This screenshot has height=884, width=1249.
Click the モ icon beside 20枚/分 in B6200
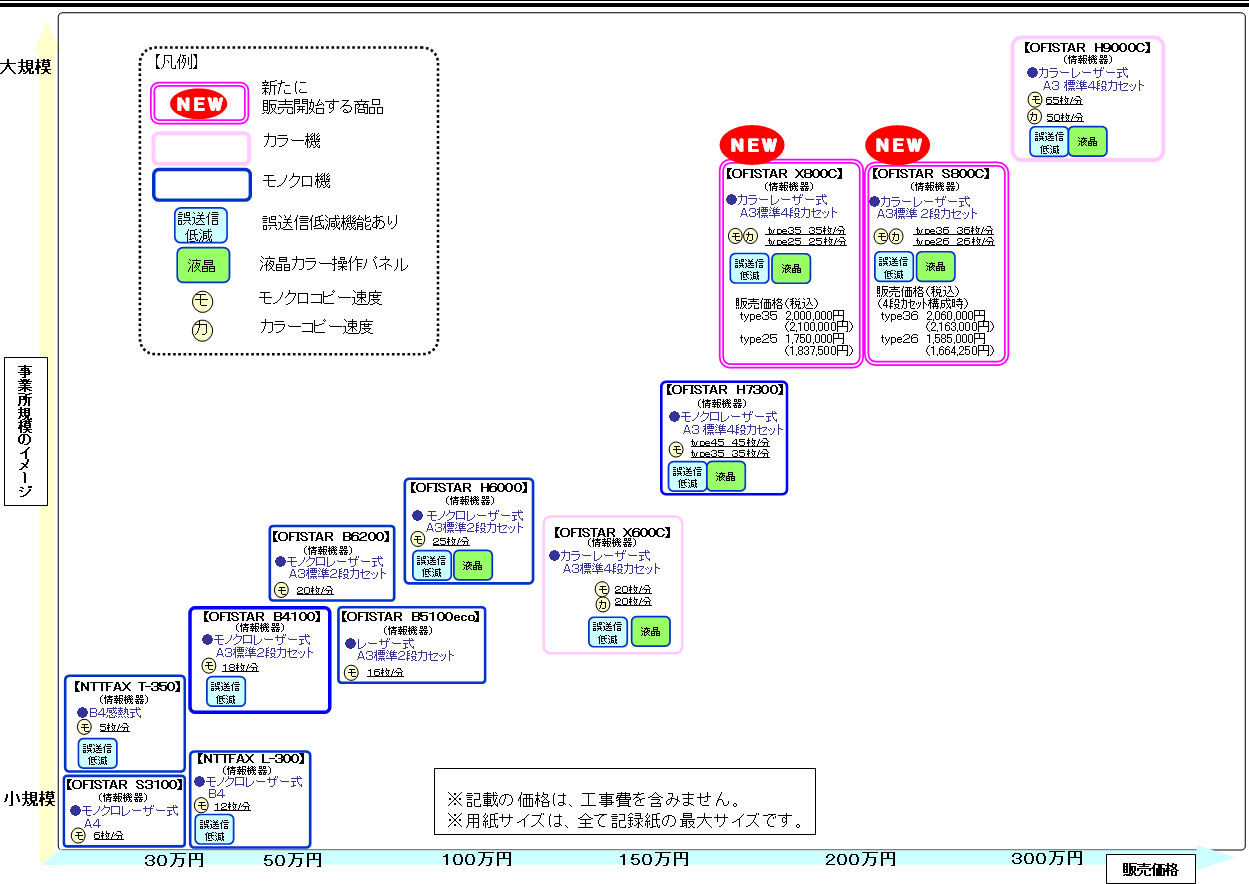pos(282,590)
